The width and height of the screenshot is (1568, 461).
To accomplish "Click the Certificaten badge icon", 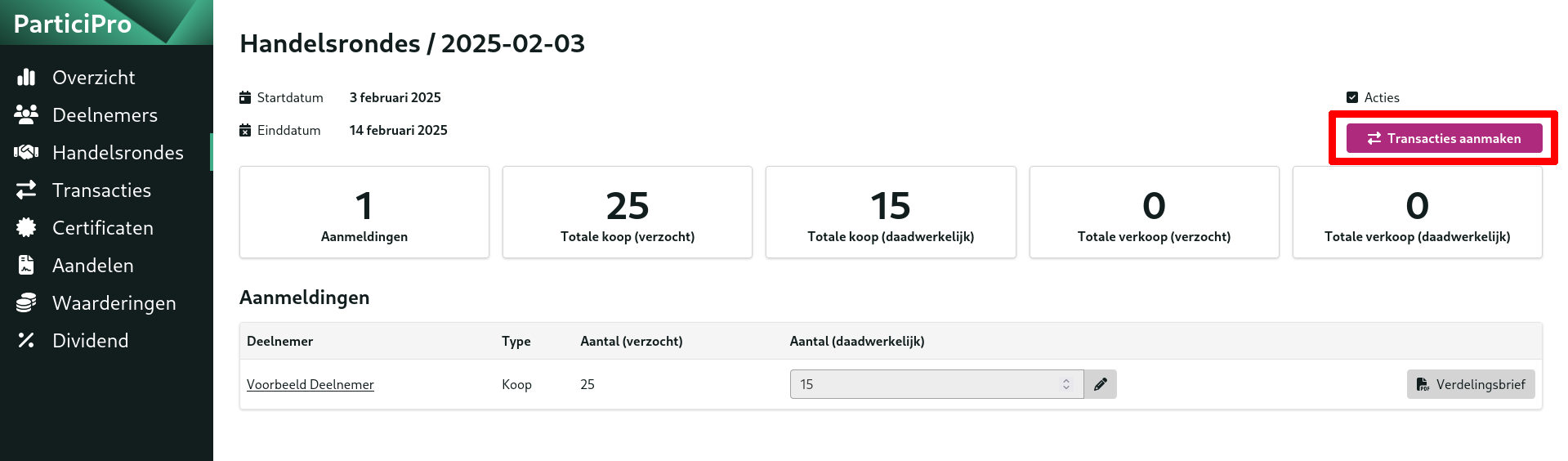I will 26,227.
